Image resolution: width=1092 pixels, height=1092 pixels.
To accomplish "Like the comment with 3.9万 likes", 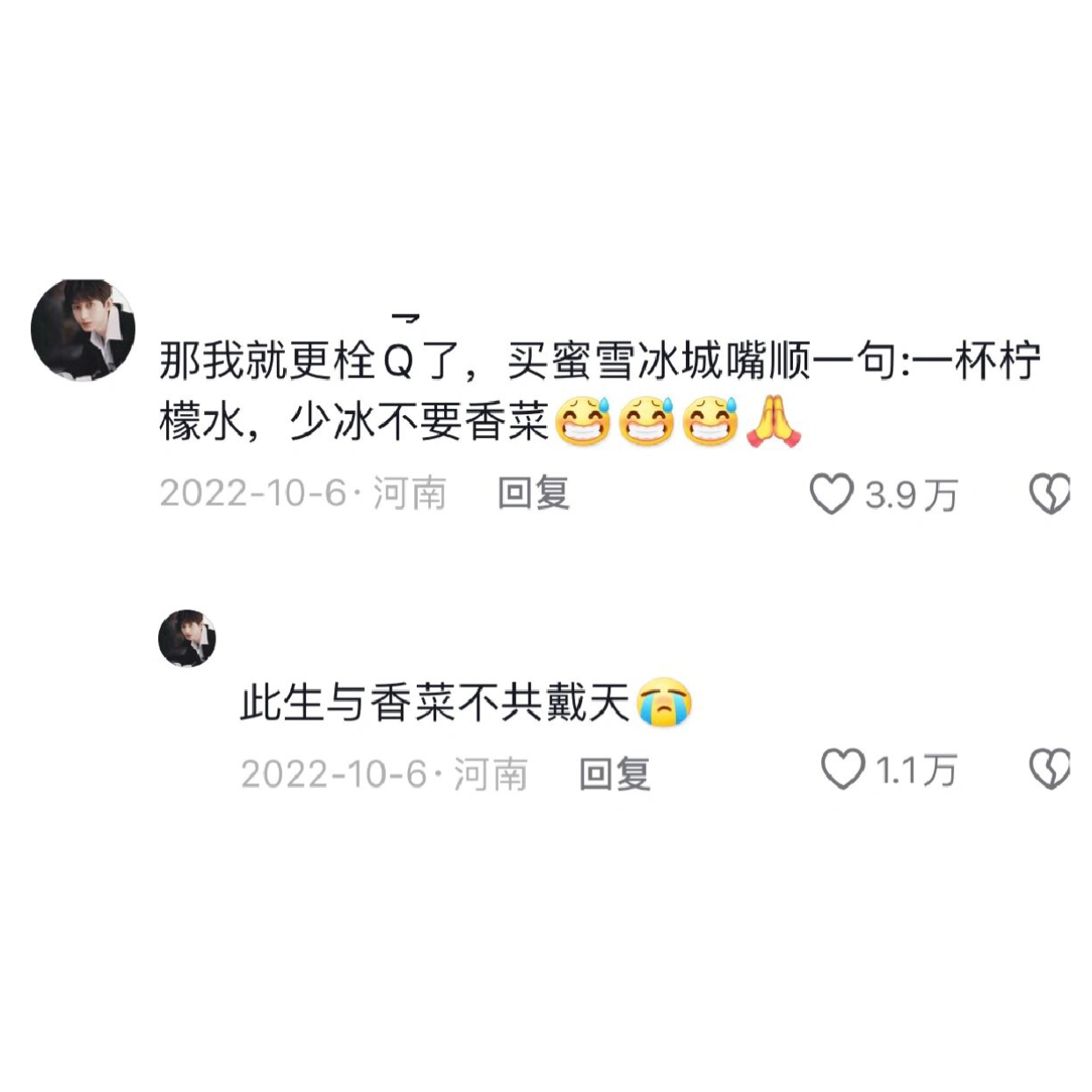I will (x=831, y=494).
